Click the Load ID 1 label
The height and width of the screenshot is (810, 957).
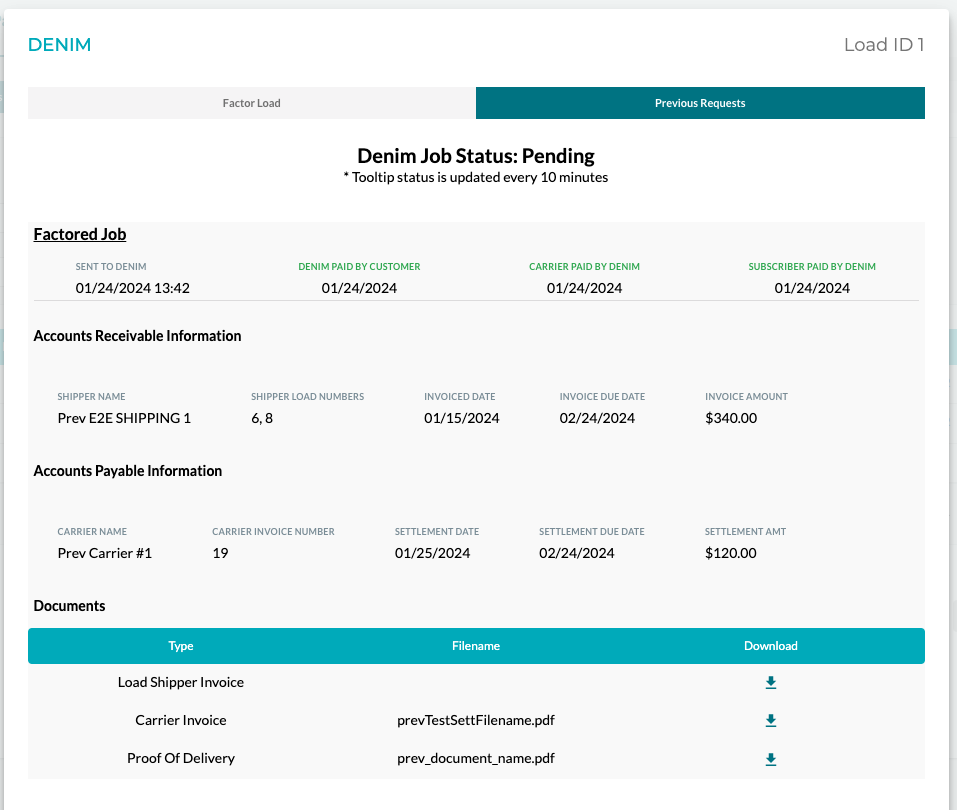884,45
